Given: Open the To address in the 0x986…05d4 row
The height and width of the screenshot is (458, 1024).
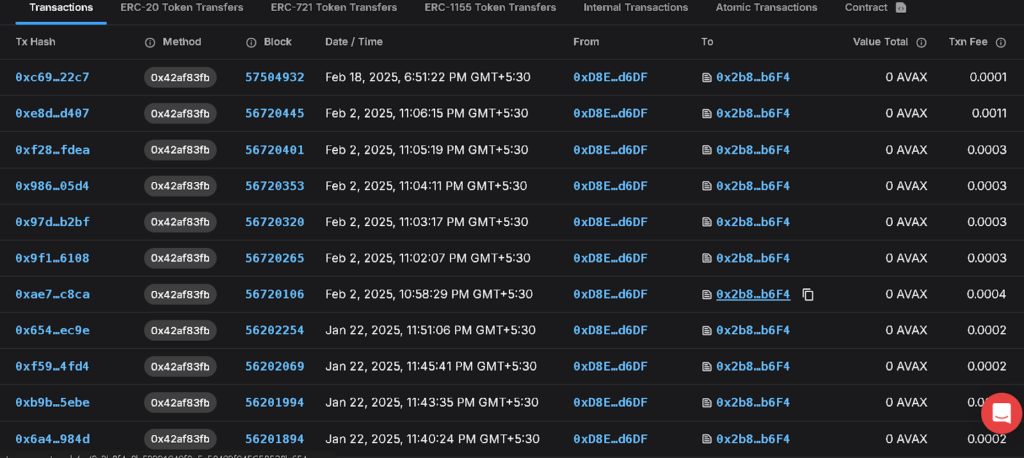Looking at the screenshot, I should (752, 186).
